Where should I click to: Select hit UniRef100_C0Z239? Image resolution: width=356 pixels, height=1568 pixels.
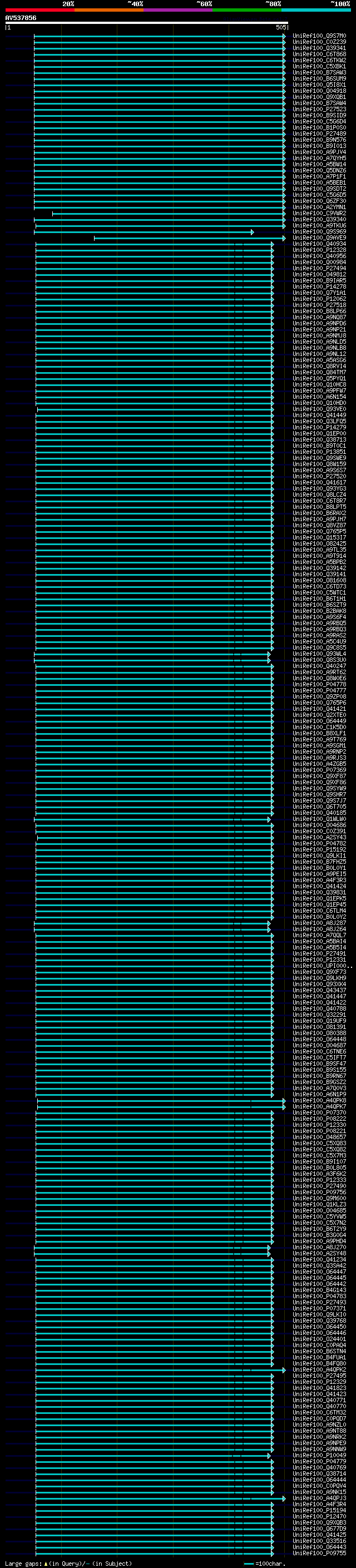[319, 42]
